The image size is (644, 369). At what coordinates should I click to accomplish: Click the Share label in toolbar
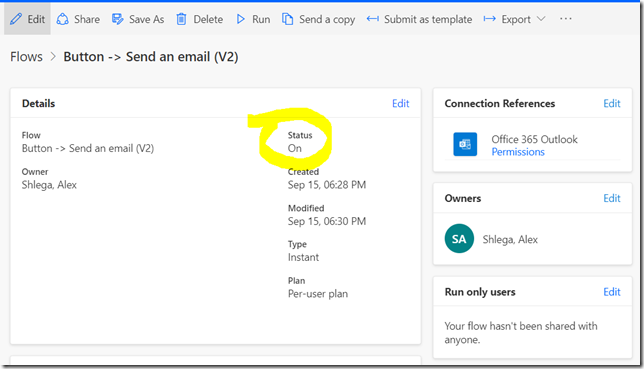pos(87,19)
